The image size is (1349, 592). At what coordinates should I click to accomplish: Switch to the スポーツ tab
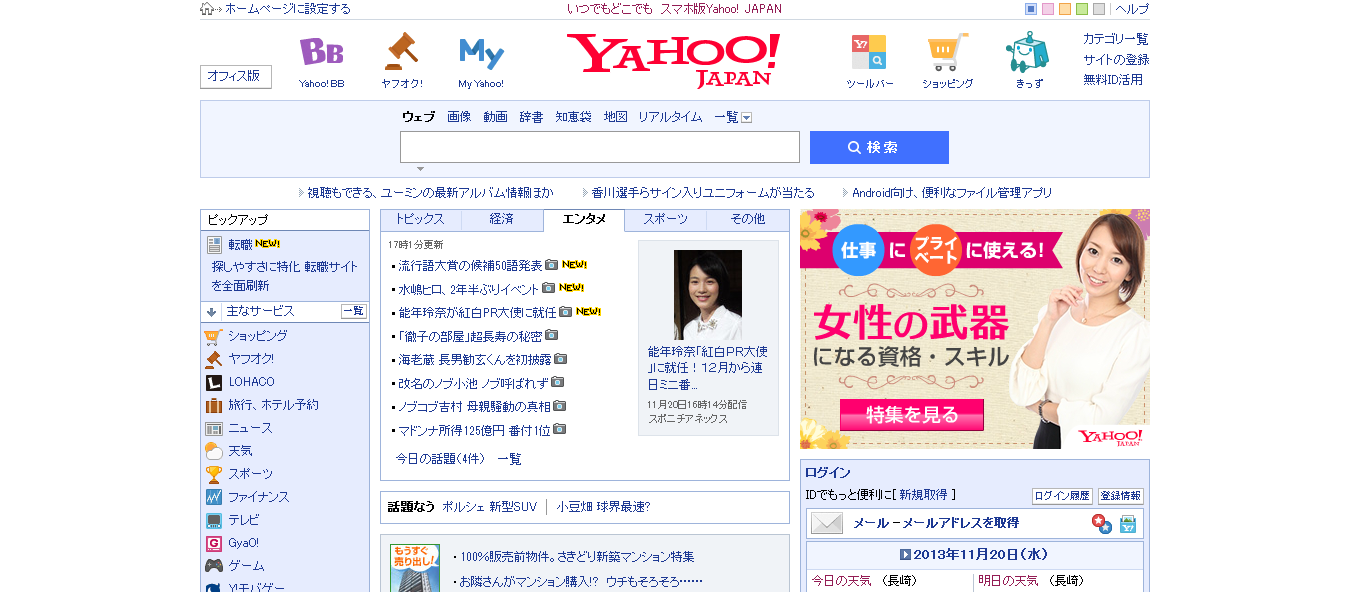click(x=665, y=220)
